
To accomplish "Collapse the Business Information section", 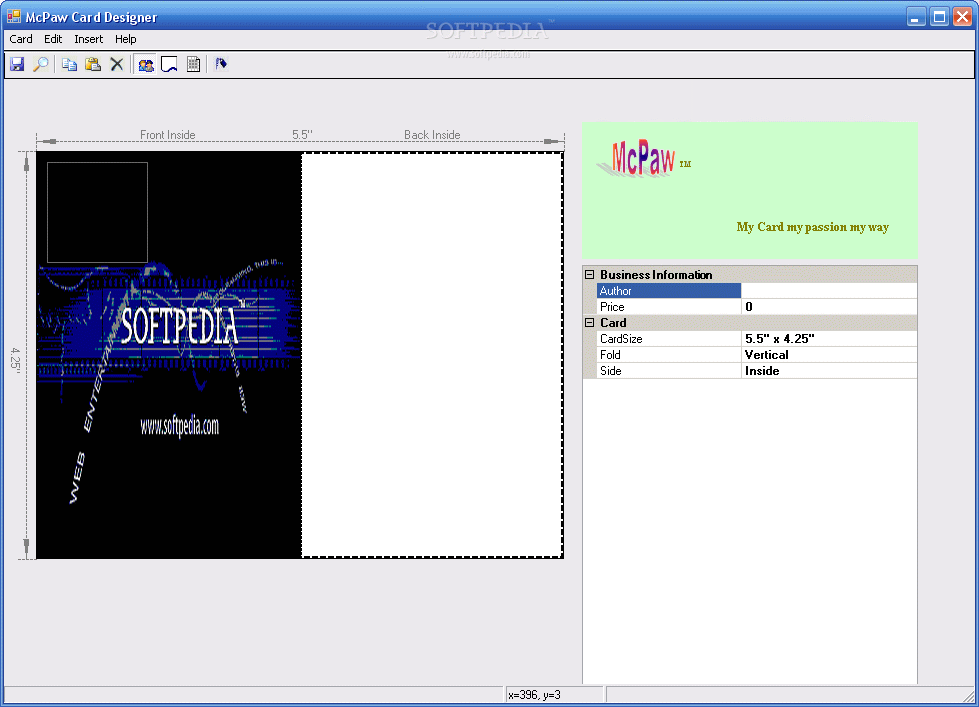I will click(x=589, y=274).
